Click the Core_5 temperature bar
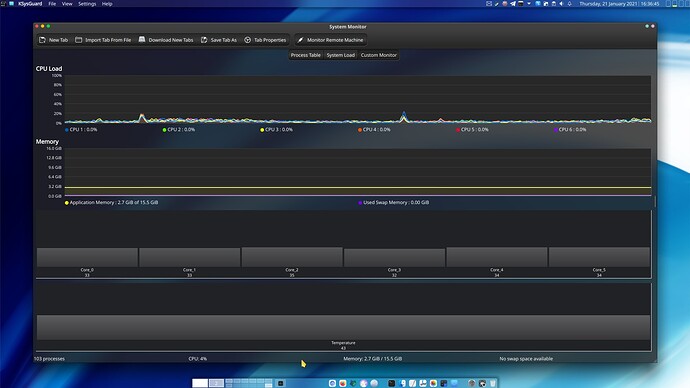 click(599, 257)
